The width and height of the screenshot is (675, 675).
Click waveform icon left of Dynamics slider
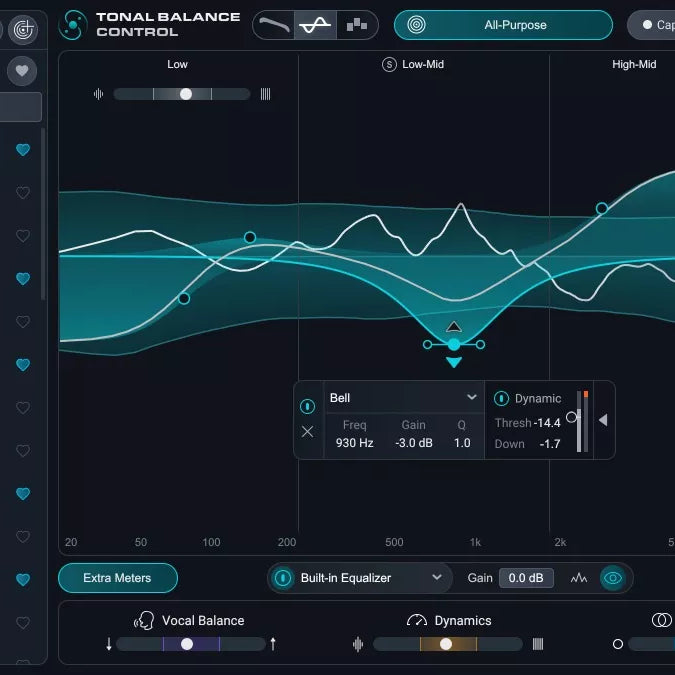click(358, 644)
